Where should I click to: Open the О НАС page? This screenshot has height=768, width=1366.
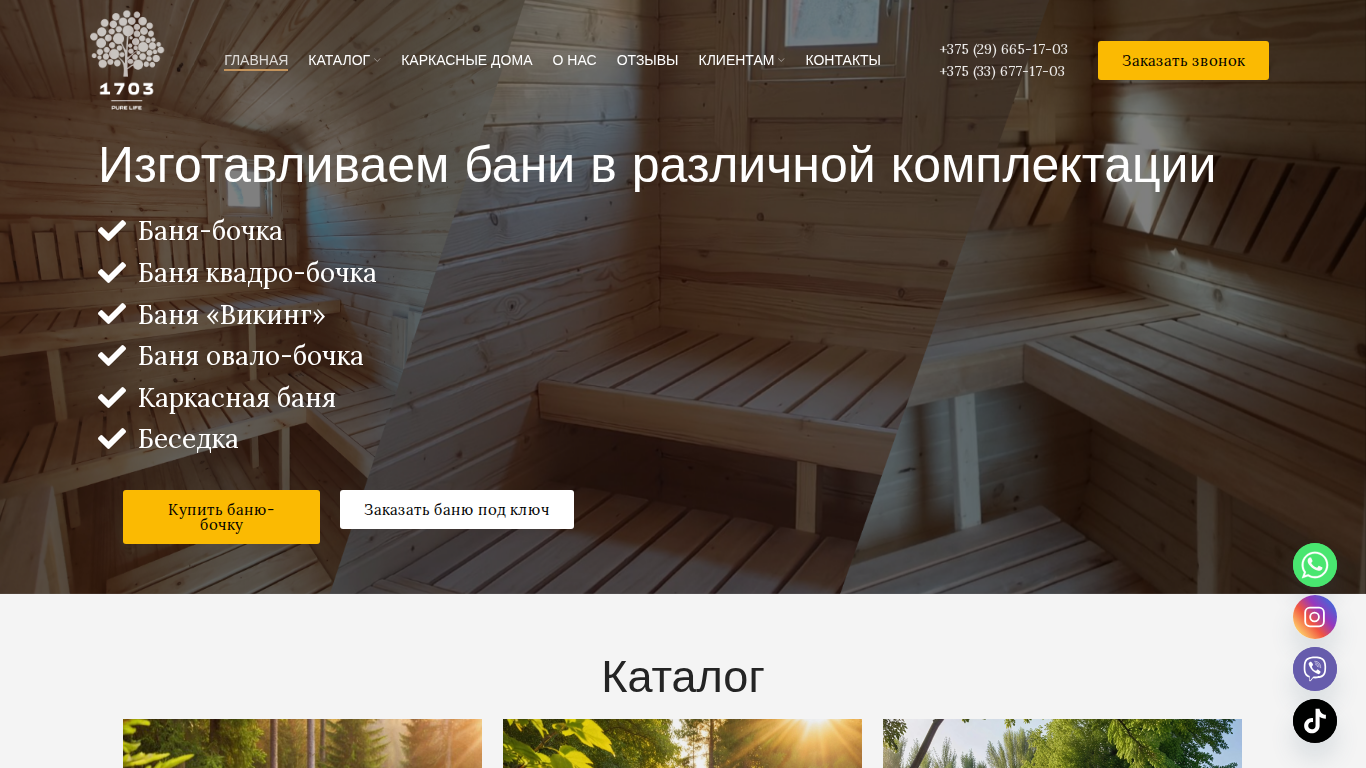[574, 60]
